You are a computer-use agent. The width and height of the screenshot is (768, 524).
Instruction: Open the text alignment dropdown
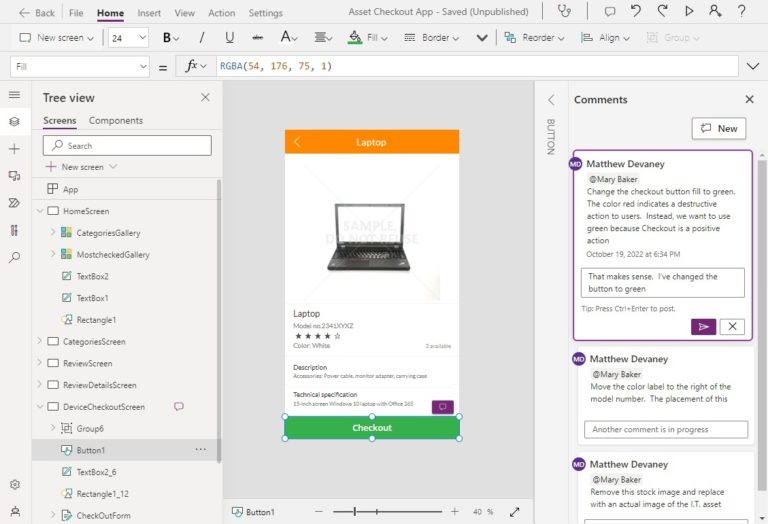point(323,38)
